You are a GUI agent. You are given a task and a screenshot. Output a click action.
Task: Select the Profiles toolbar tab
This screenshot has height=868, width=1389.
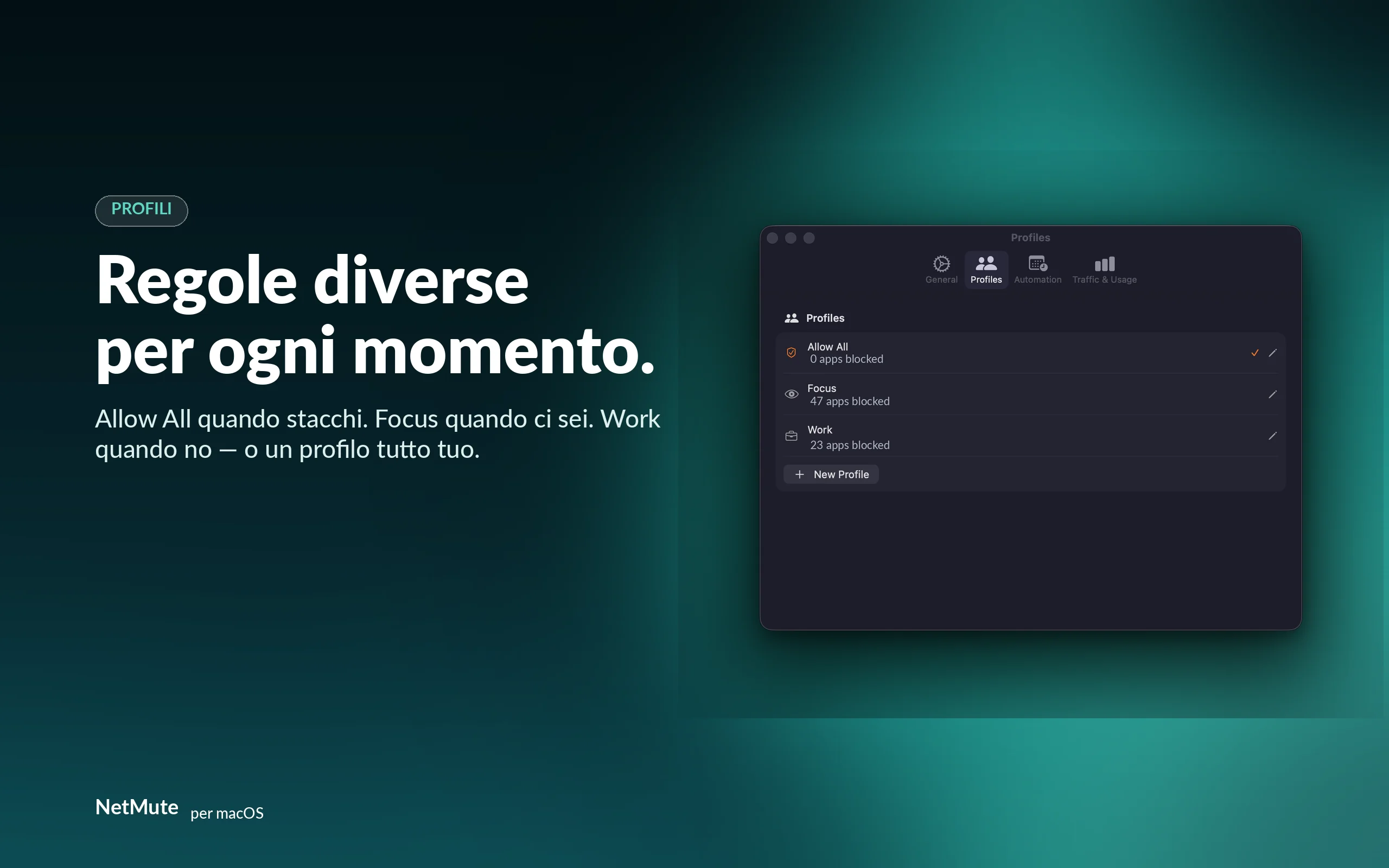(986, 270)
